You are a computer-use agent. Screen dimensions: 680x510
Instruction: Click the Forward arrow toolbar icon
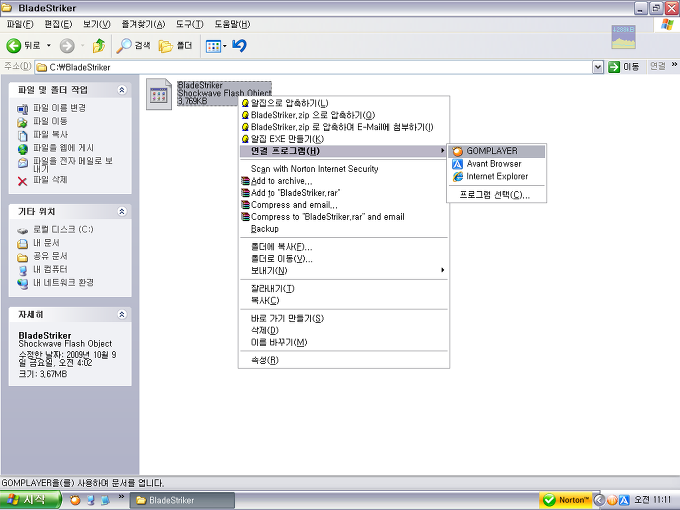(x=67, y=46)
